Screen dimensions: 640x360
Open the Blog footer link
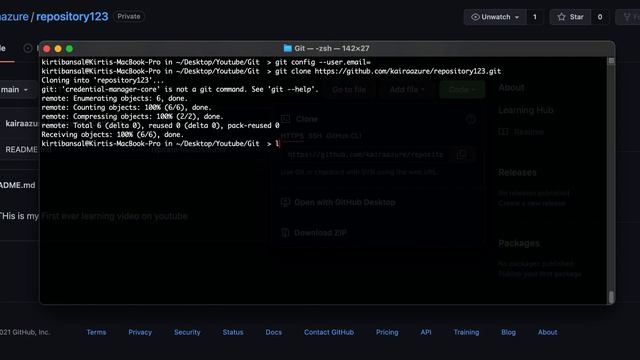(508, 332)
